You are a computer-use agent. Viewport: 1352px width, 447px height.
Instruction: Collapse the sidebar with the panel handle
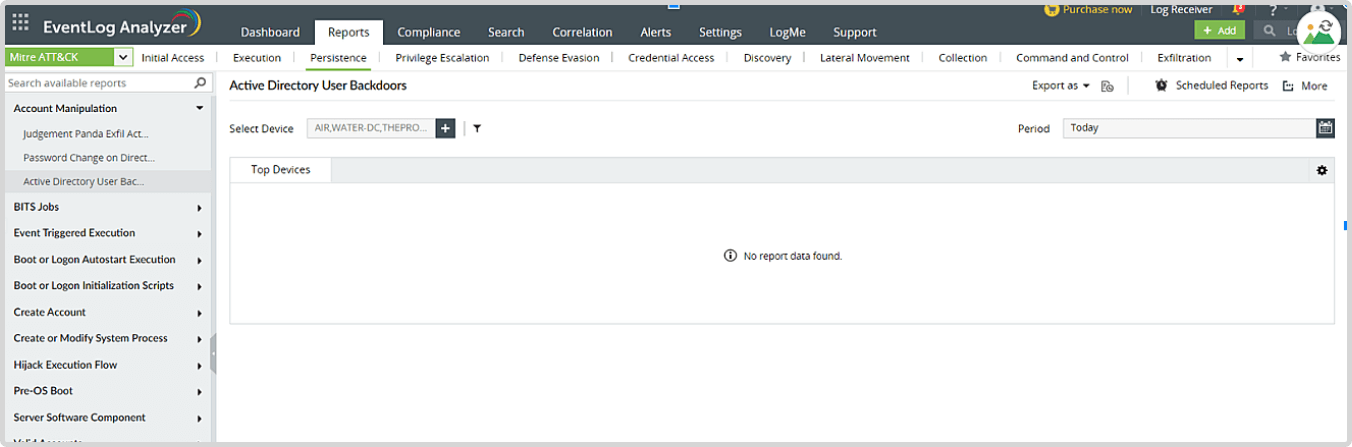[x=213, y=353]
